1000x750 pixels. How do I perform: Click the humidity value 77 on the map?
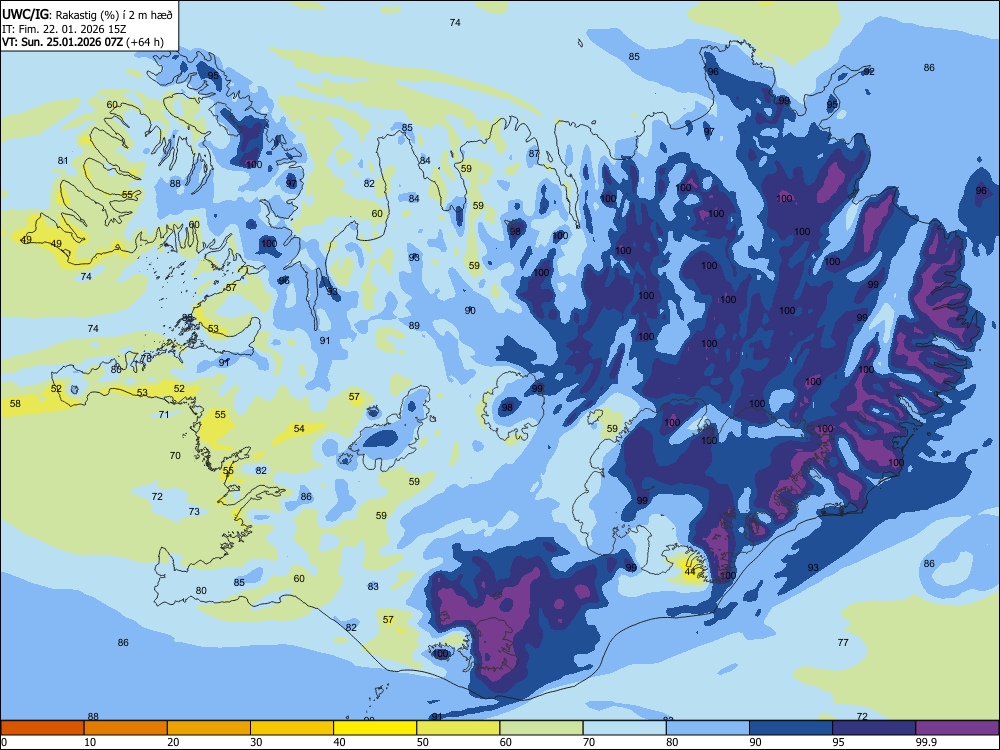click(x=843, y=642)
